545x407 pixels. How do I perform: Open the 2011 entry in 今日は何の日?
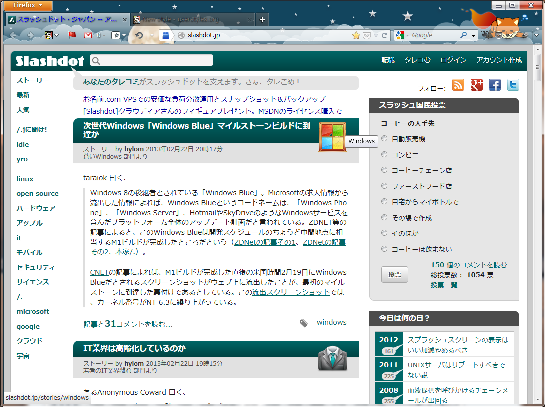pyautogui.click(x=457, y=370)
